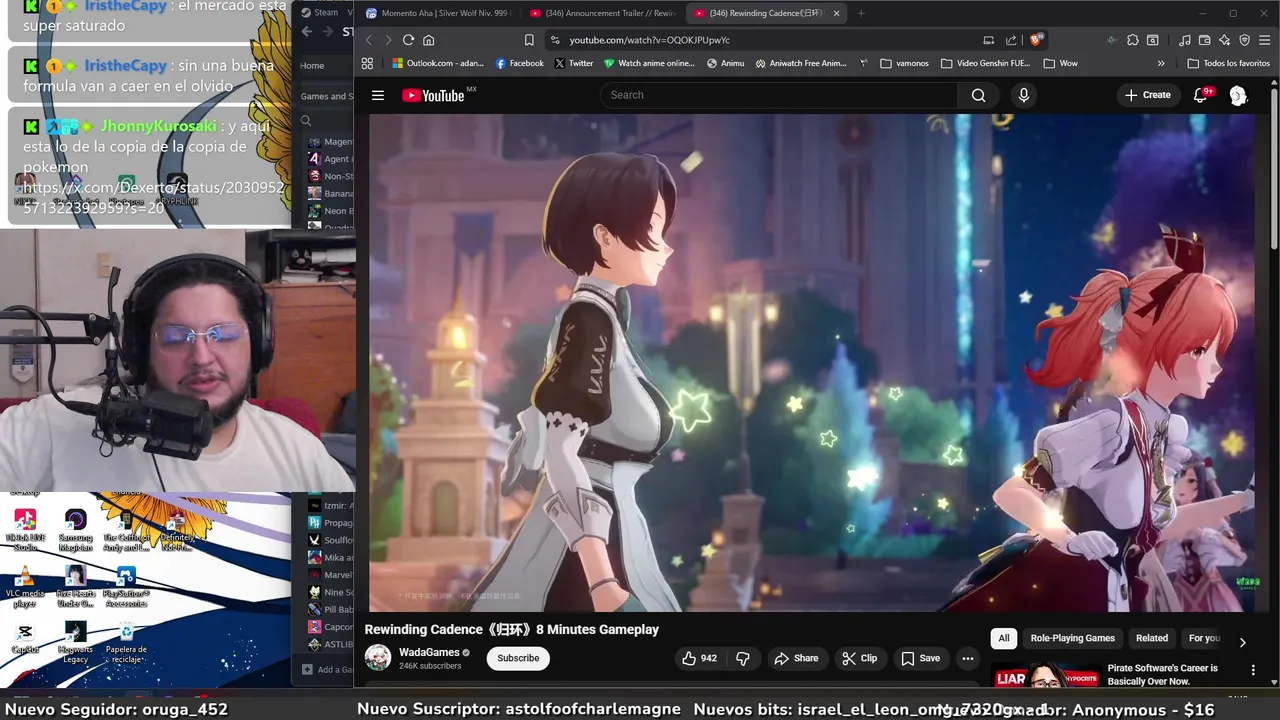This screenshot has height=720, width=1280.
Task: Open the CapCut desktop shortcut
Action: [25, 639]
